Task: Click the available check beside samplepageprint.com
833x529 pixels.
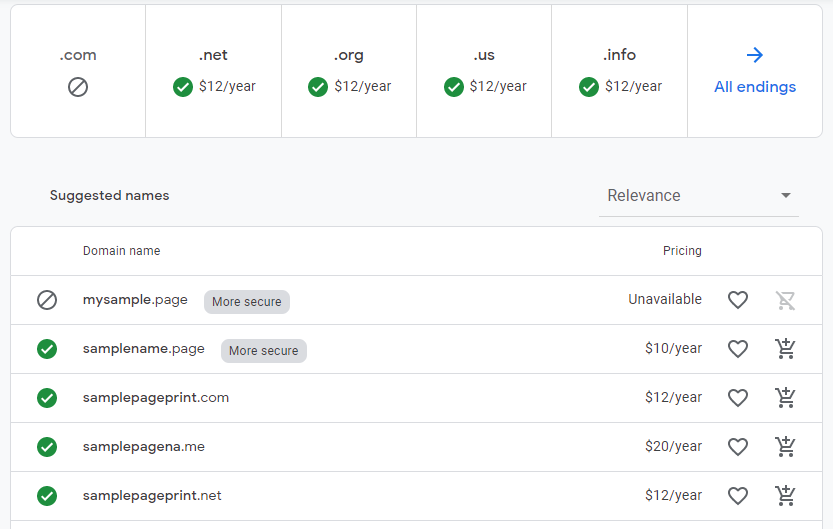Action: pos(47,398)
